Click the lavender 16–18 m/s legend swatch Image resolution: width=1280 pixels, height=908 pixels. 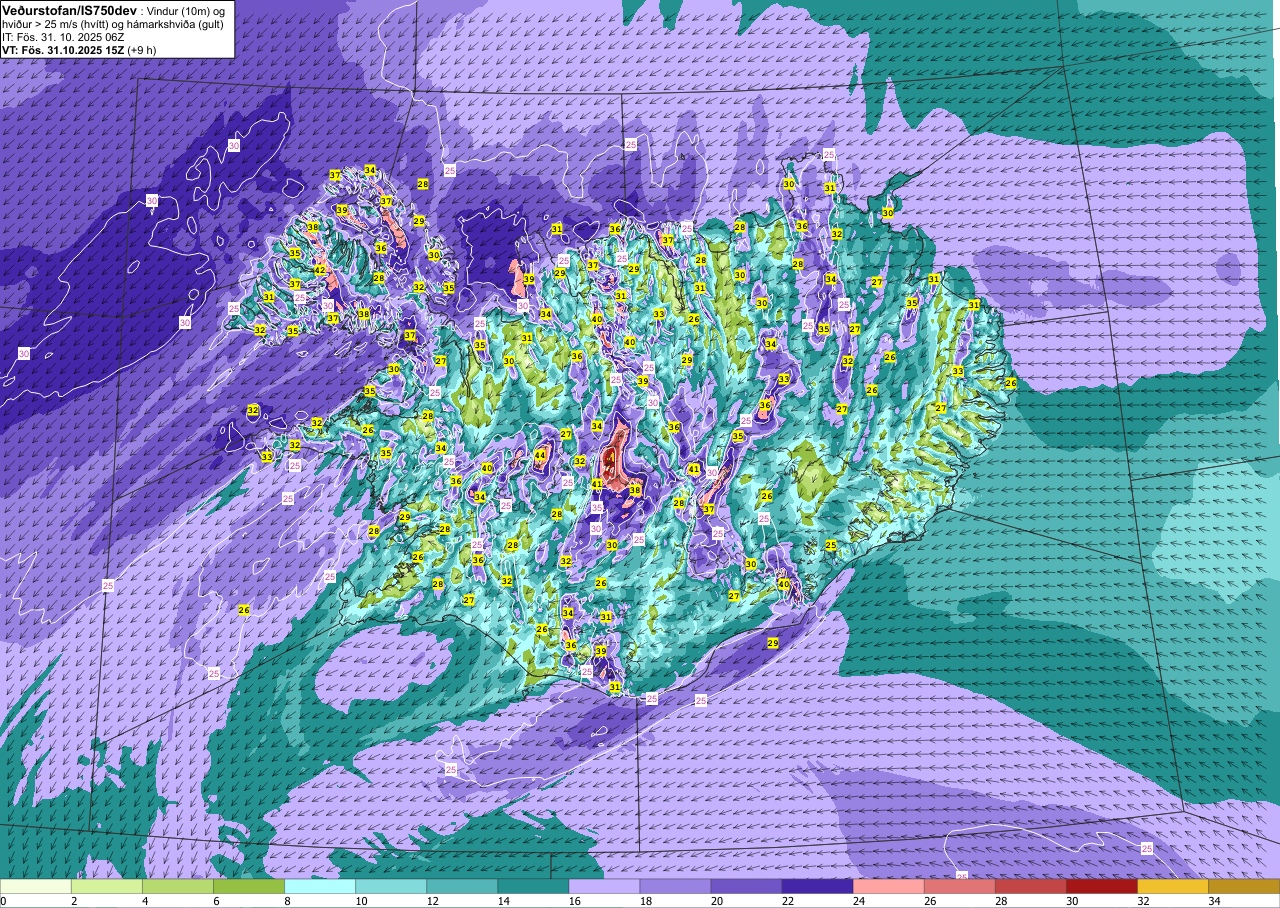click(x=604, y=886)
